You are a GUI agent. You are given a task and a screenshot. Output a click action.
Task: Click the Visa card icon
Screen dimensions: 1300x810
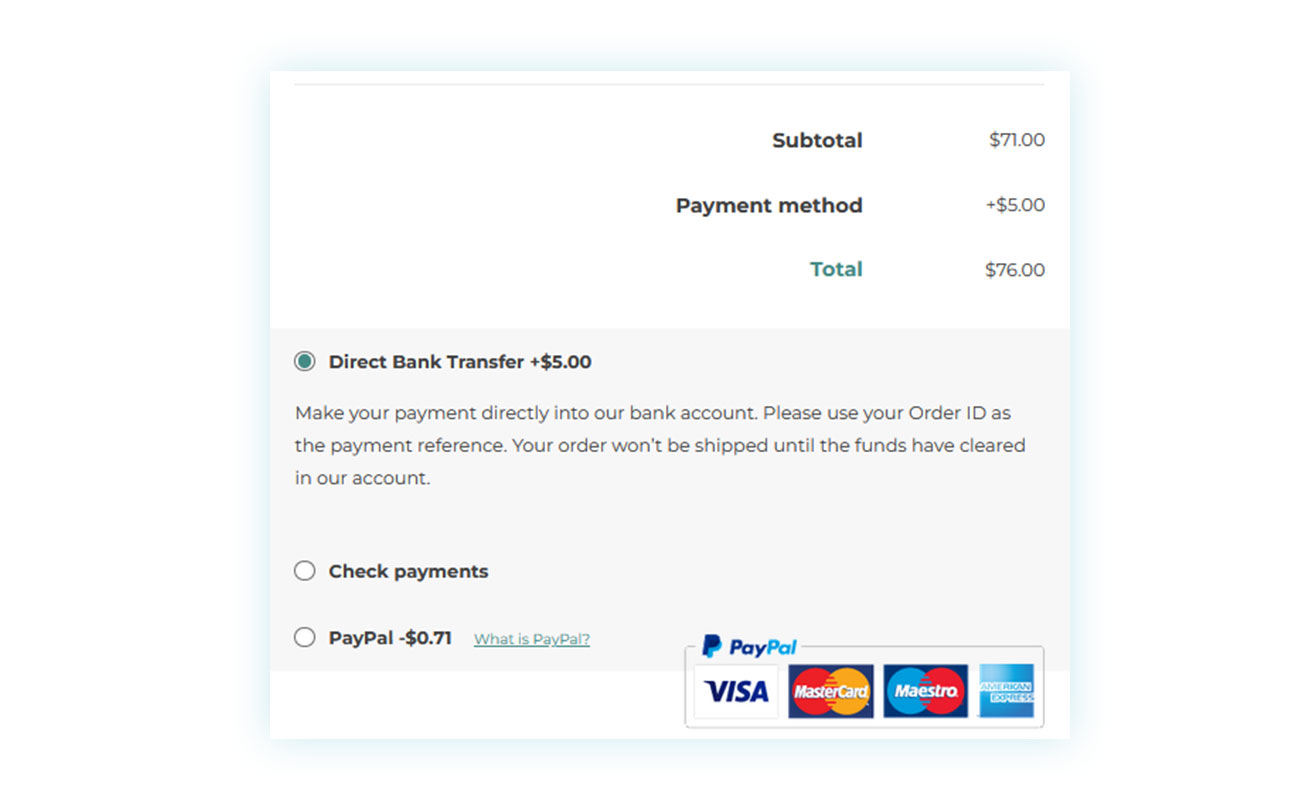point(737,691)
